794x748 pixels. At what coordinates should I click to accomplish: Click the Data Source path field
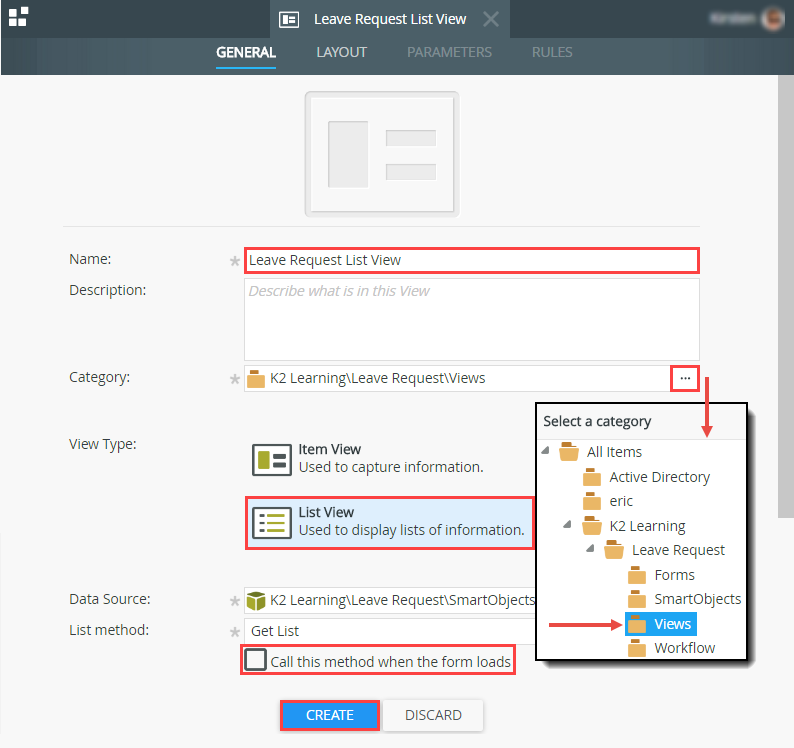point(390,600)
